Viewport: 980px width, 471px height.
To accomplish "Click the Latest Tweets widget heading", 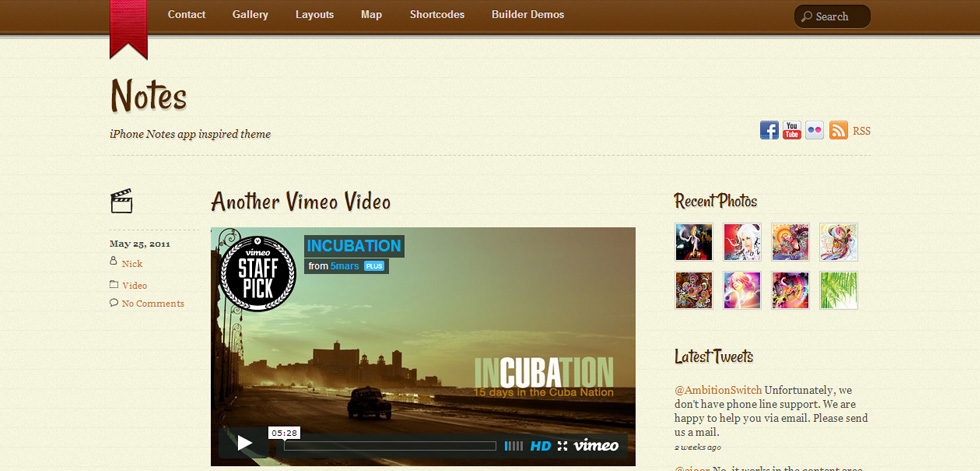I will pyautogui.click(x=714, y=357).
